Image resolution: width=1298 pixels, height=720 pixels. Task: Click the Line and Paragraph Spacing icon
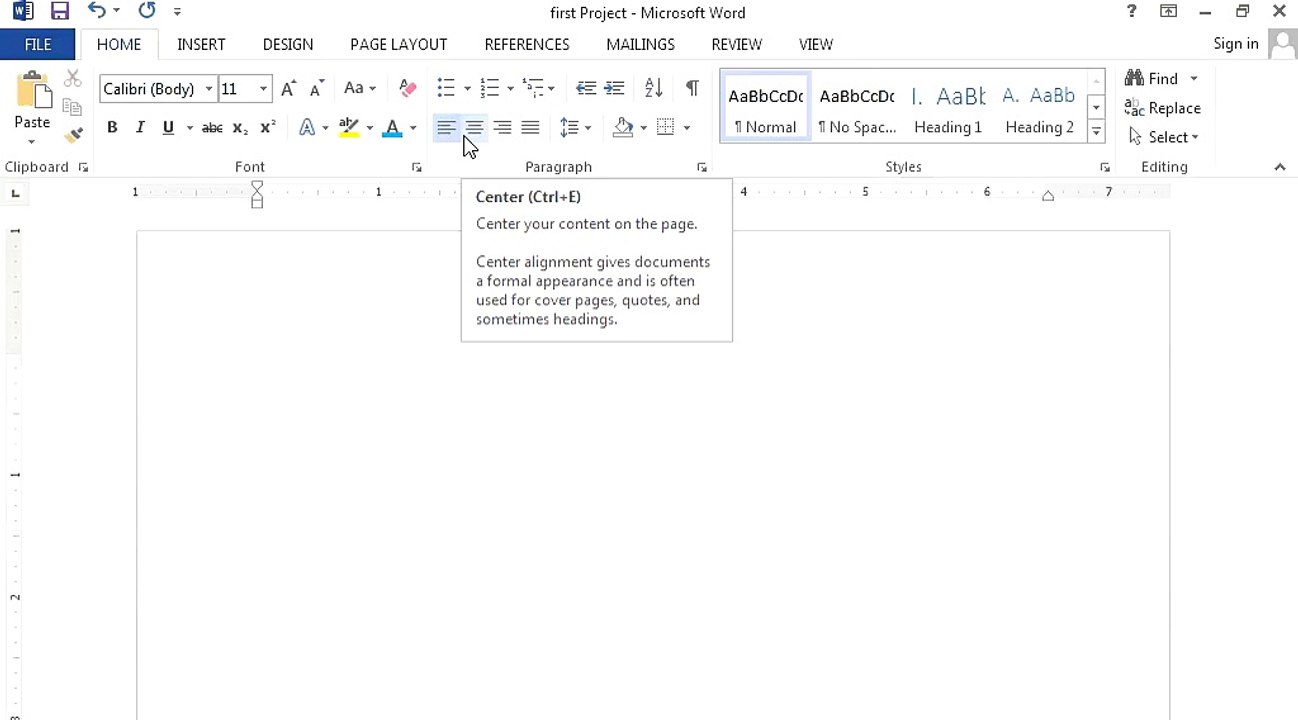(x=569, y=128)
